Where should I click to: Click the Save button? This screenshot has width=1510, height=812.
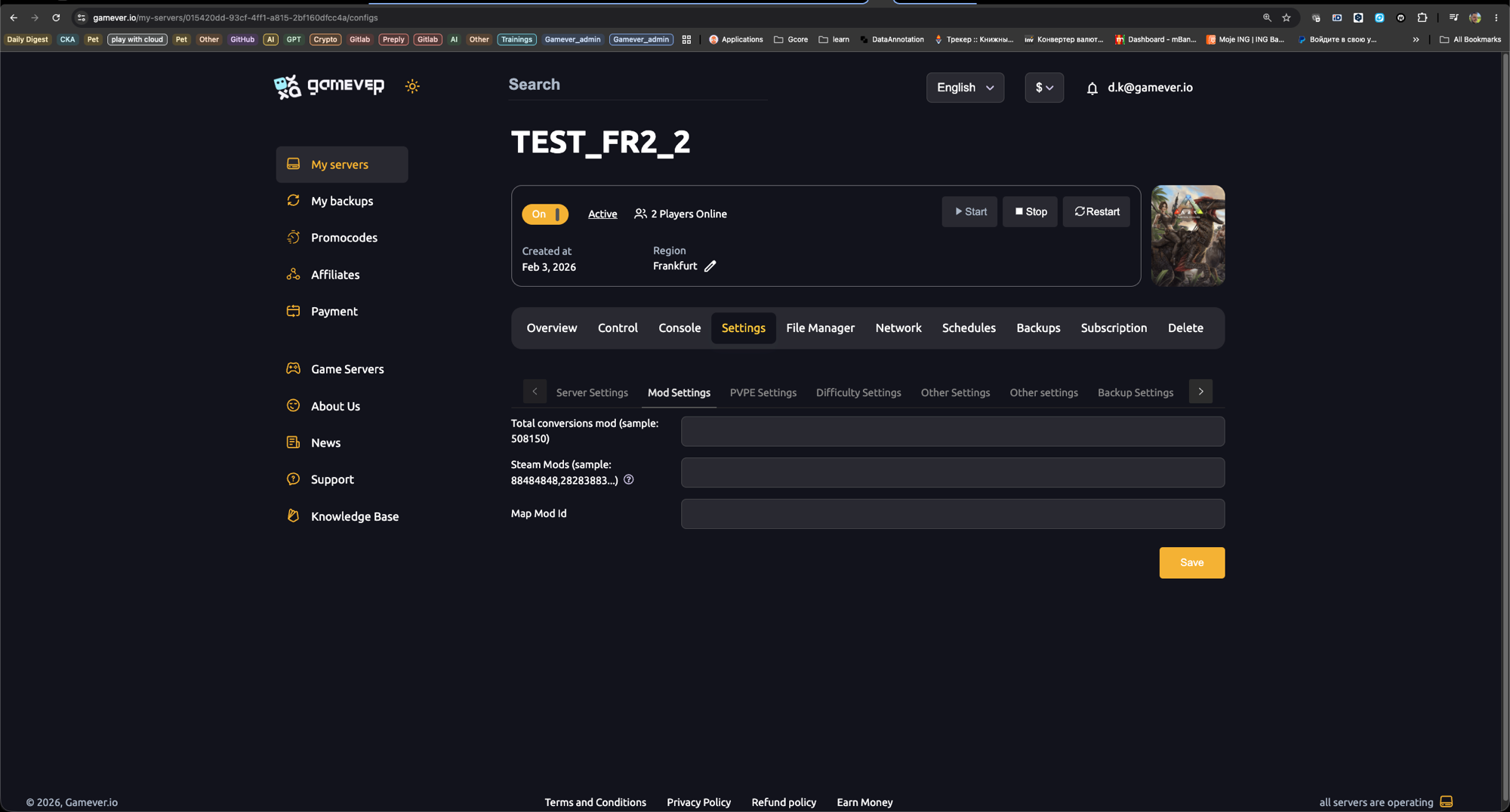point(1191,563)
